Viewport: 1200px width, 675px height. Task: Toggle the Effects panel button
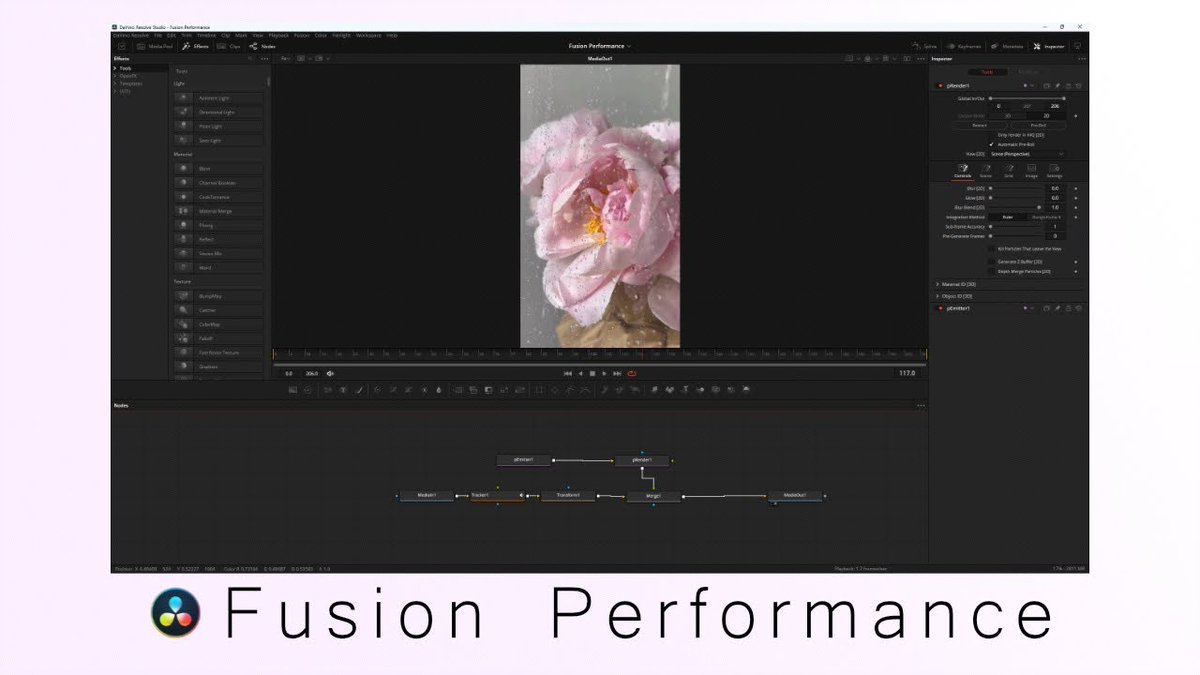196,46
